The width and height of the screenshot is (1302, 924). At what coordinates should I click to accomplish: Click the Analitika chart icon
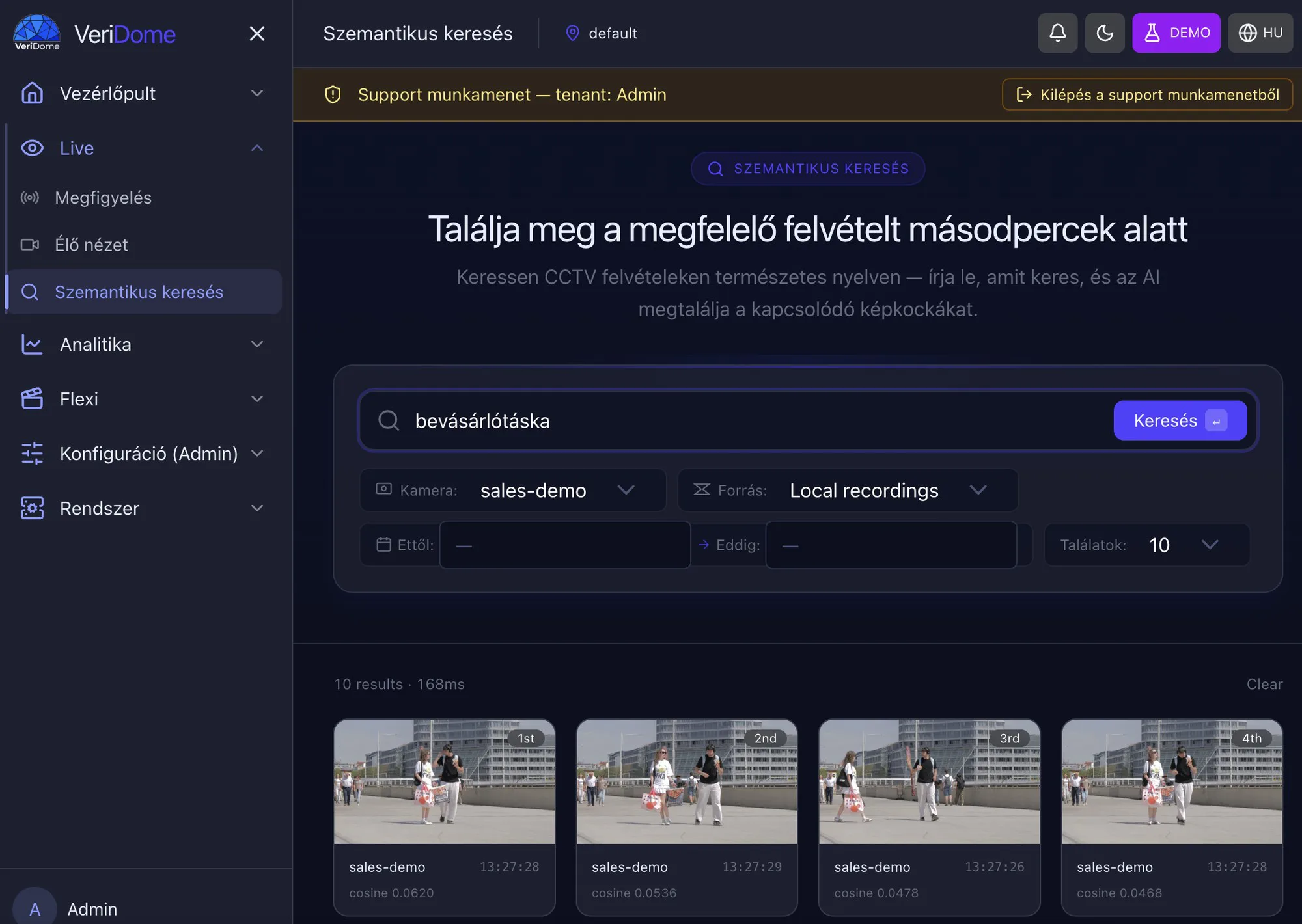32,344
